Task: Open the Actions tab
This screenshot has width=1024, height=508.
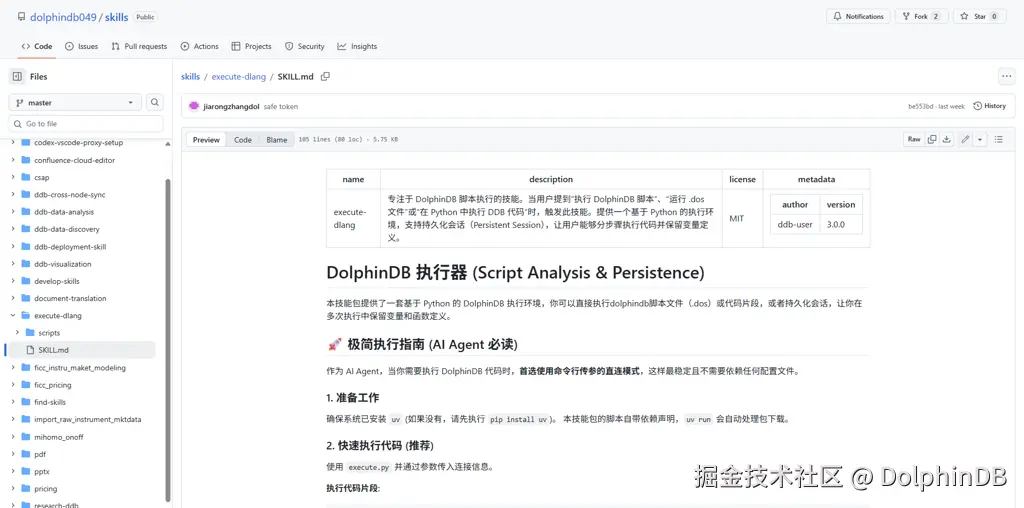Action: (x=199, y=46)
